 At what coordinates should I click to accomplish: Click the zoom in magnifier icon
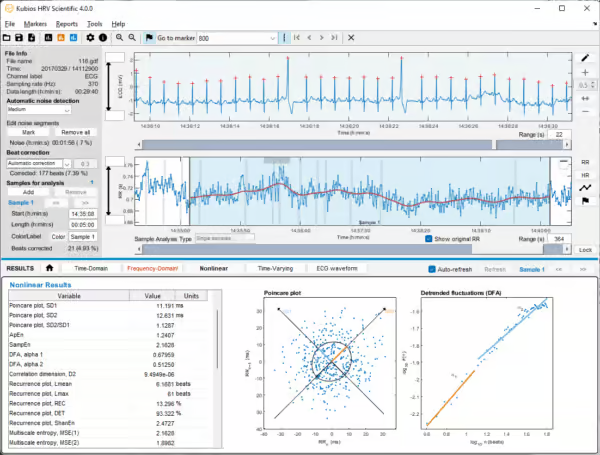119,37
